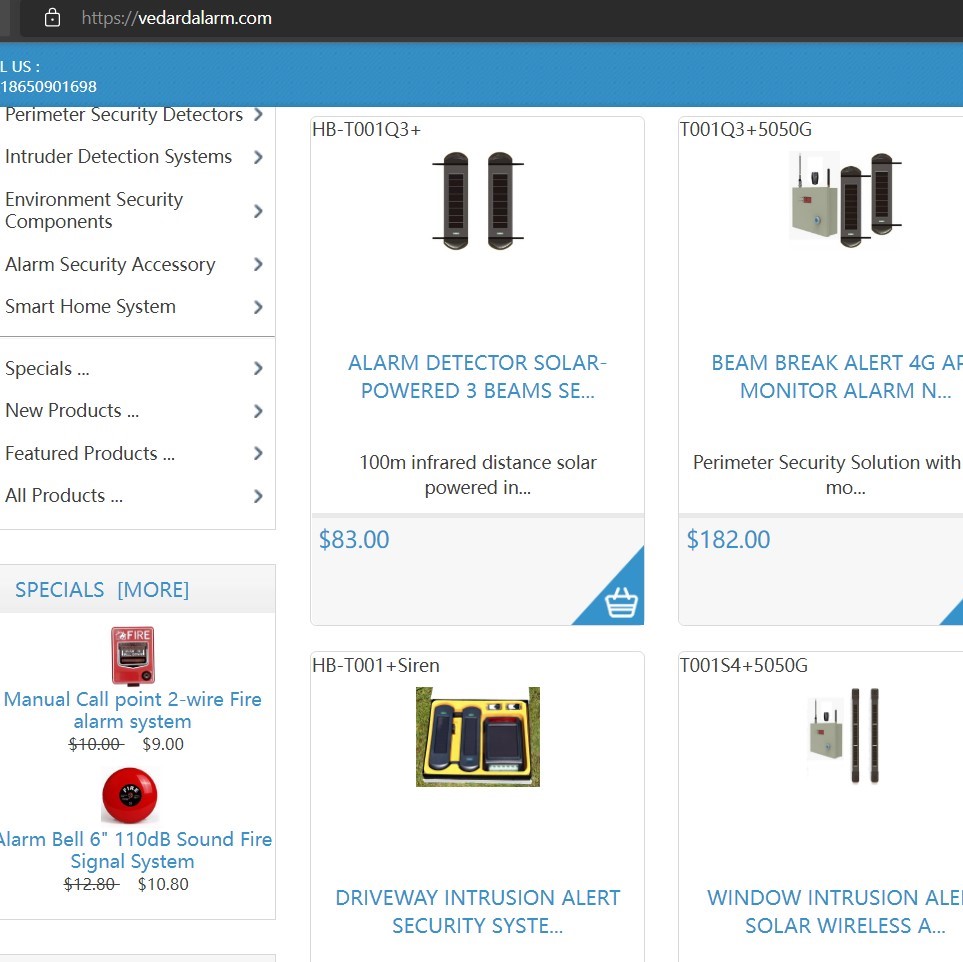The height and width of the screenshot is (962, 963).
Task: Expand the Specials section chevron
Action: (x=258, y=368)
